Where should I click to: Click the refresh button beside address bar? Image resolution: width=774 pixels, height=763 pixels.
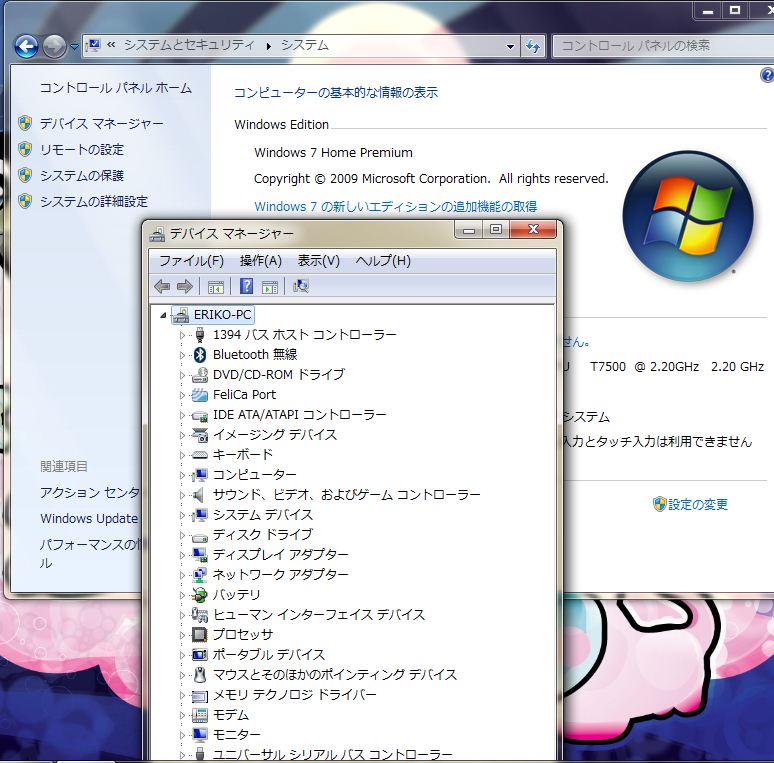coord(533,46)
